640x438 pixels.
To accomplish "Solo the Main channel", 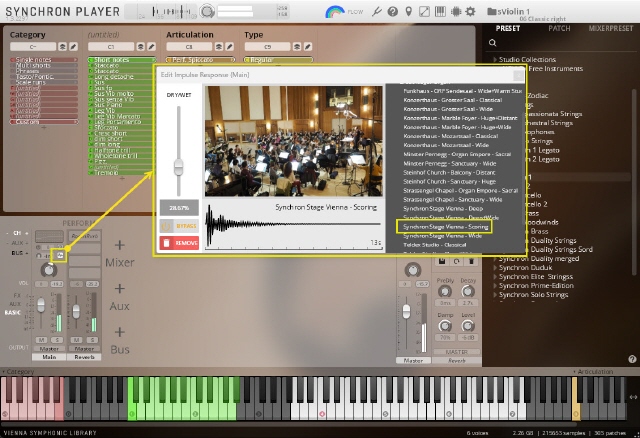I will pyautogui.click(x=57, y=340).
